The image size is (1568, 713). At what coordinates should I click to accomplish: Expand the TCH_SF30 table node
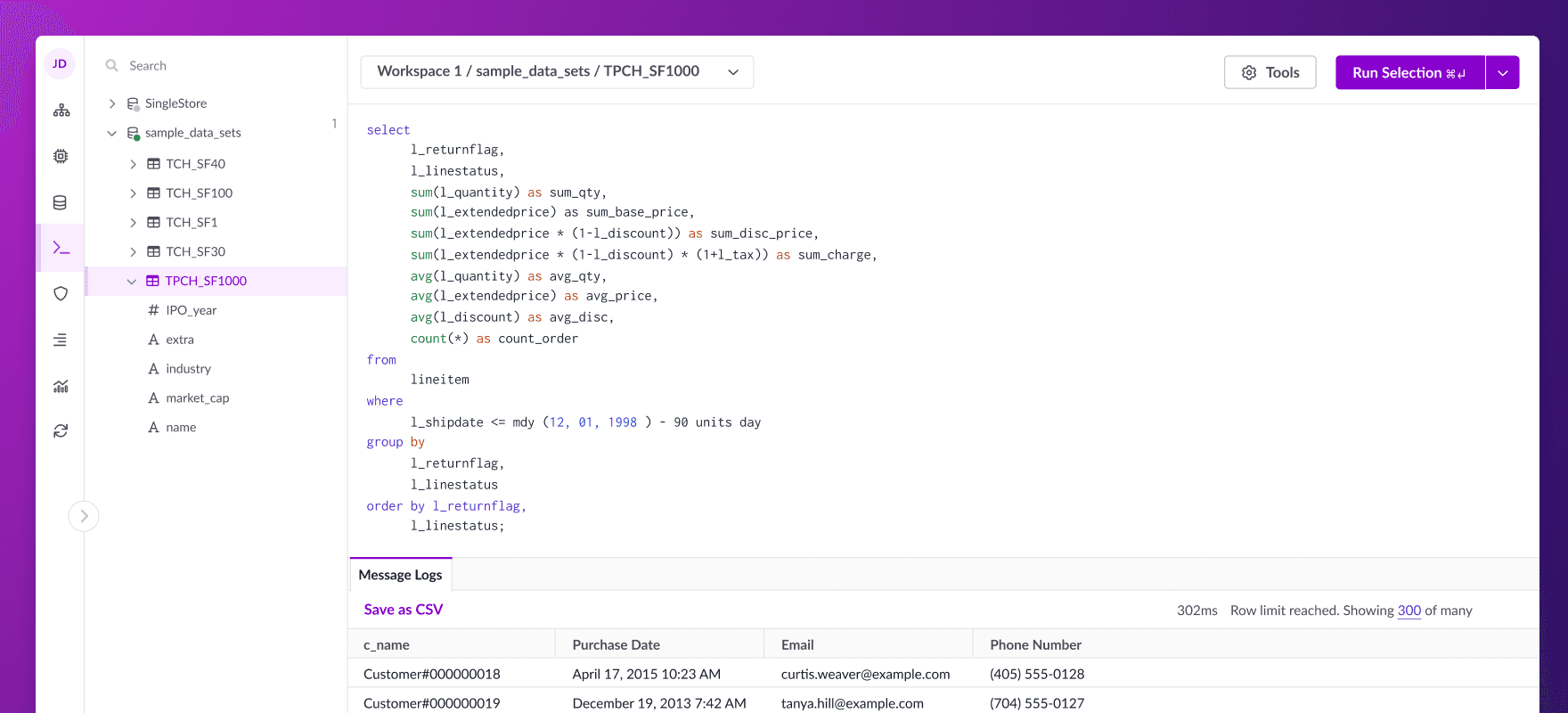point(133,252)
